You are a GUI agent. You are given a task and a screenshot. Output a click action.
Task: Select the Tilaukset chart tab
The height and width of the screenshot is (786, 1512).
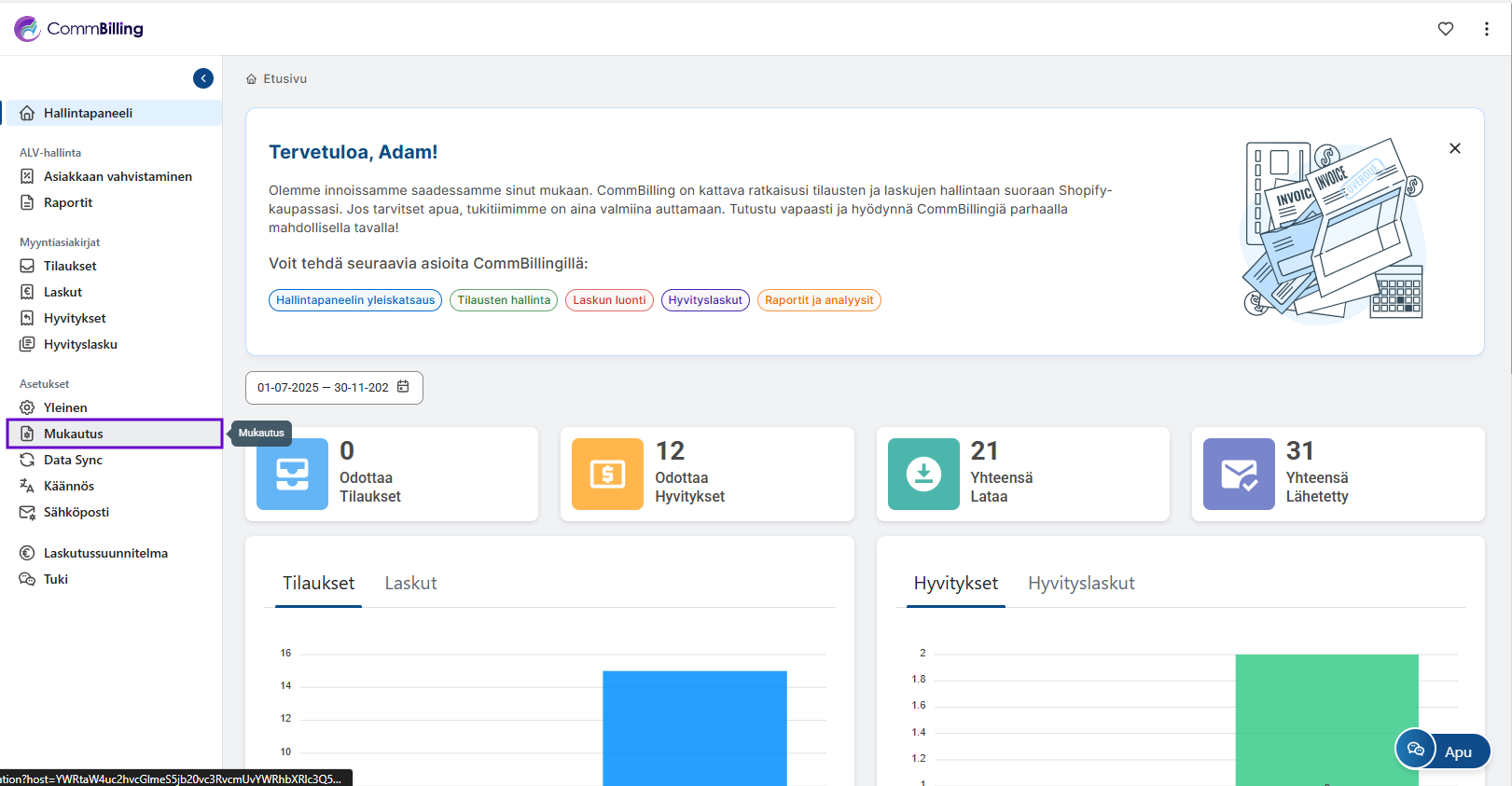point(318,584)
